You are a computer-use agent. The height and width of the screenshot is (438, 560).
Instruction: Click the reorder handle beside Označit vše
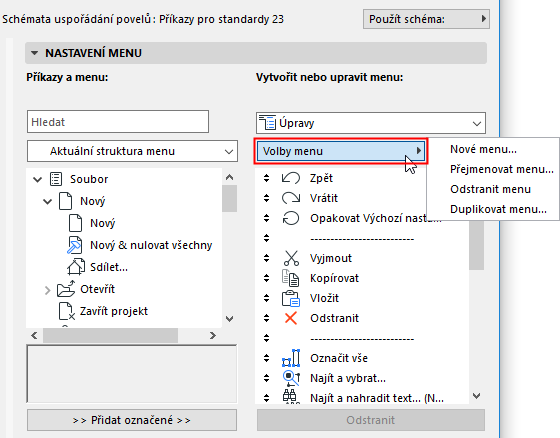pyautogui.click(x=266, y=358)
